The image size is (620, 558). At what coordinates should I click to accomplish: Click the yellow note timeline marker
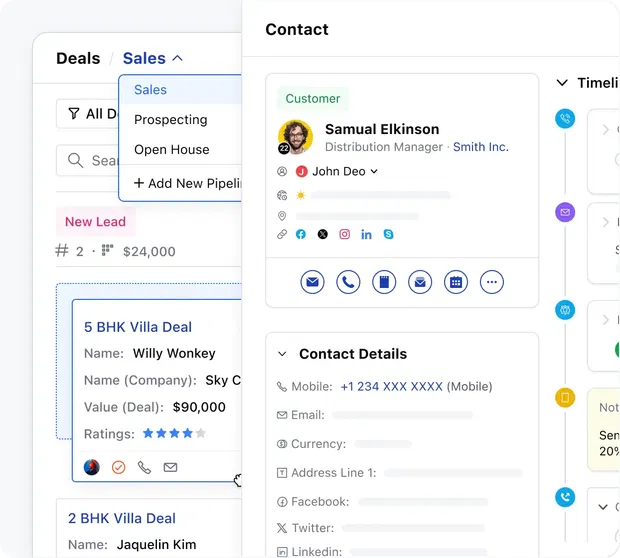click(565, 397)
